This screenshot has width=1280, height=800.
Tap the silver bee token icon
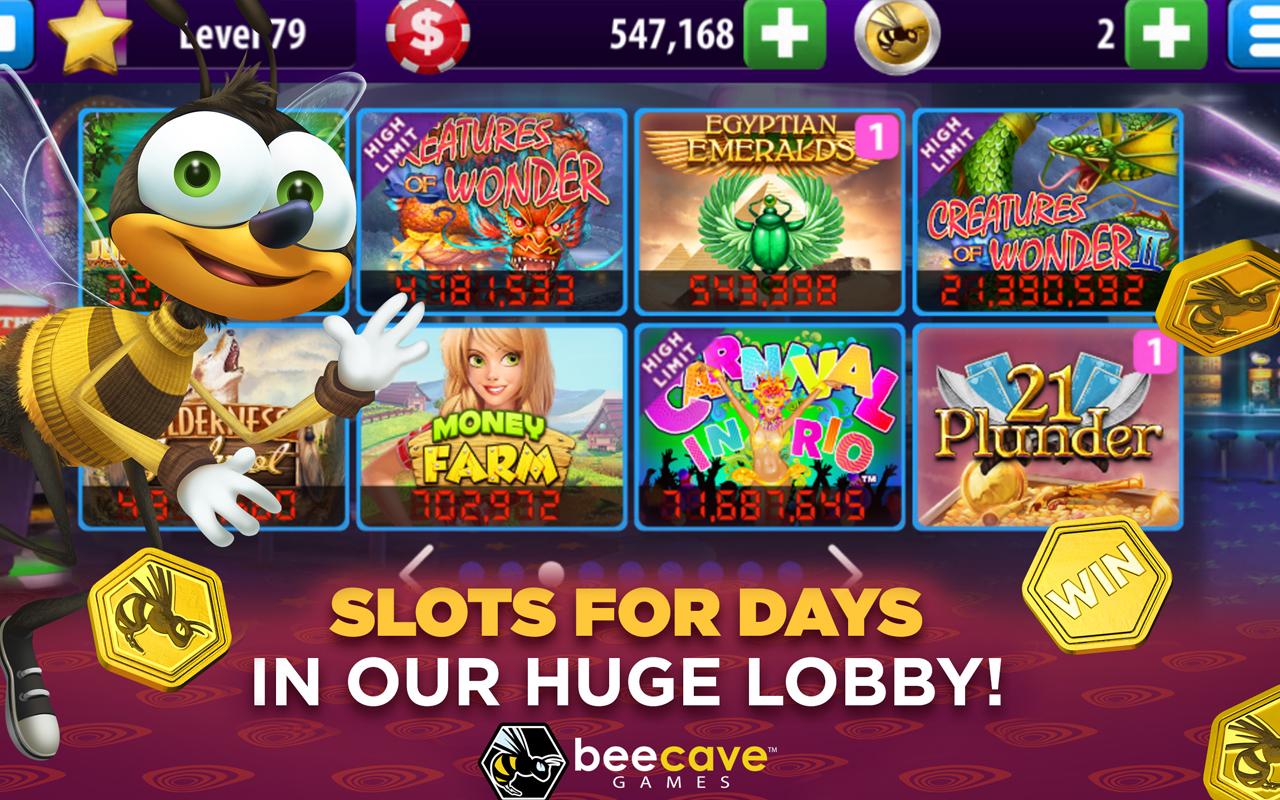pyautogui.click(x=897, y=35)
